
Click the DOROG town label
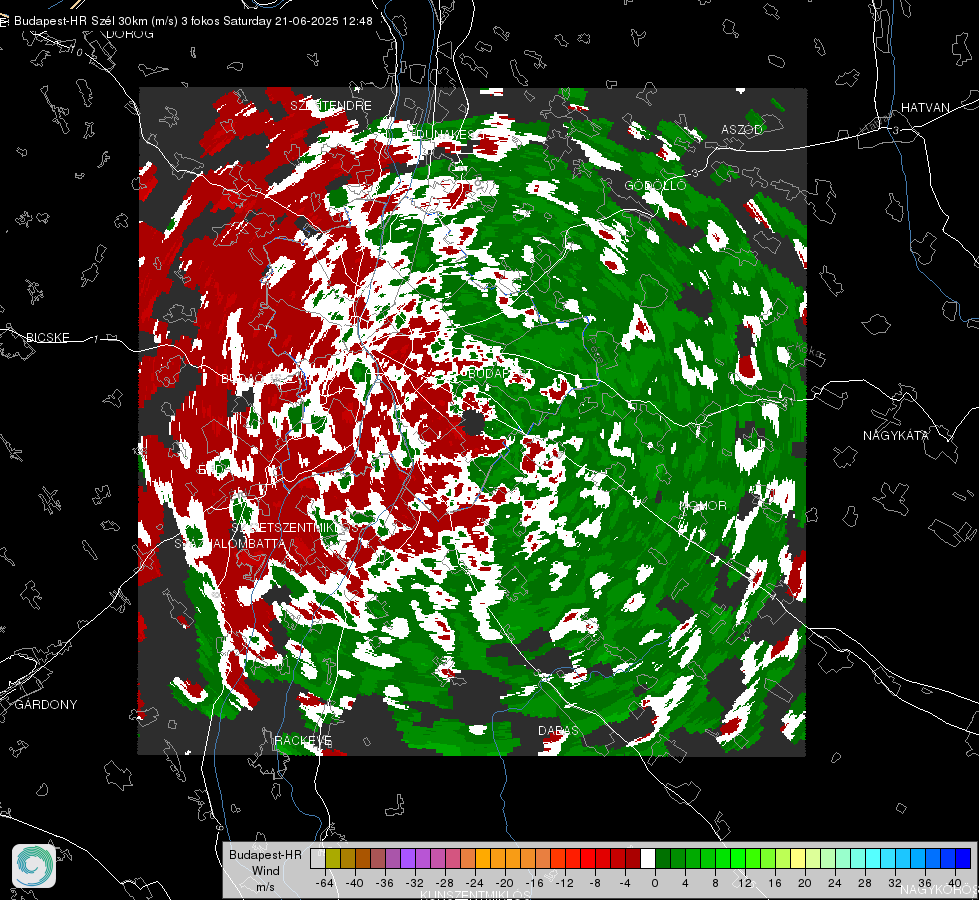(130, 34)
